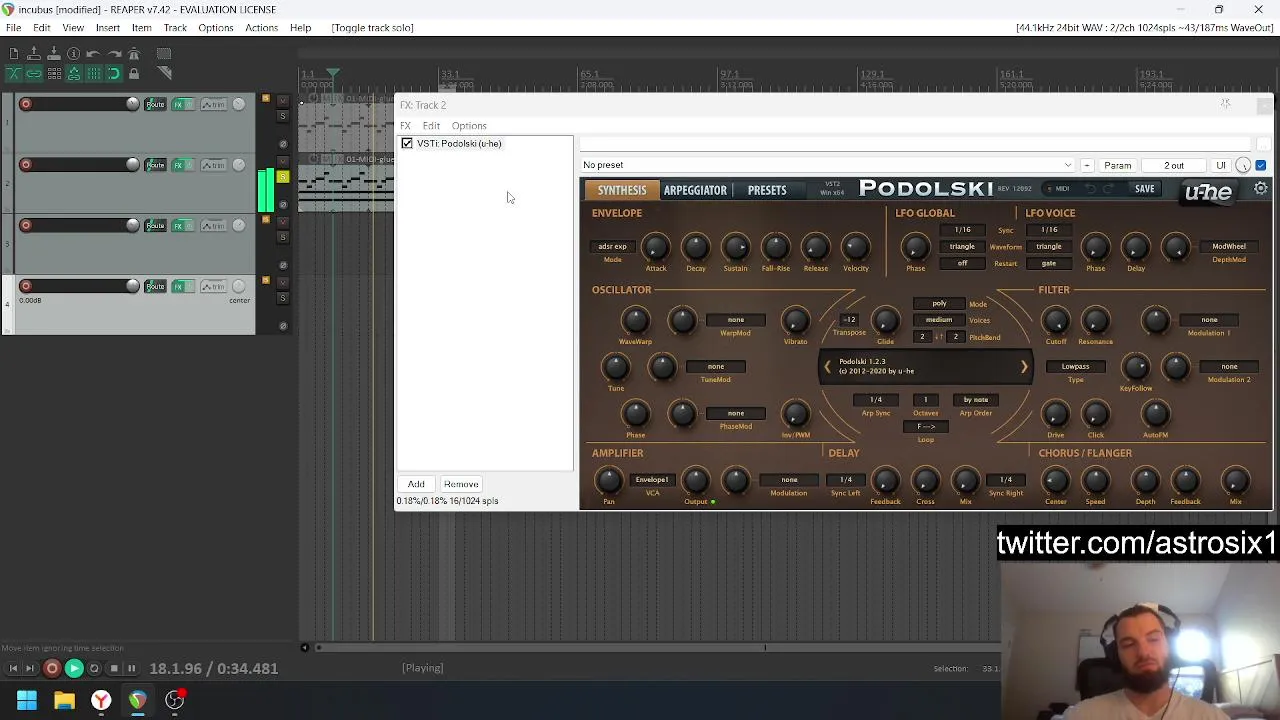Open the Insert menu
The height and width of the screenshot is (720, 1280).
(x=107, y=27)
